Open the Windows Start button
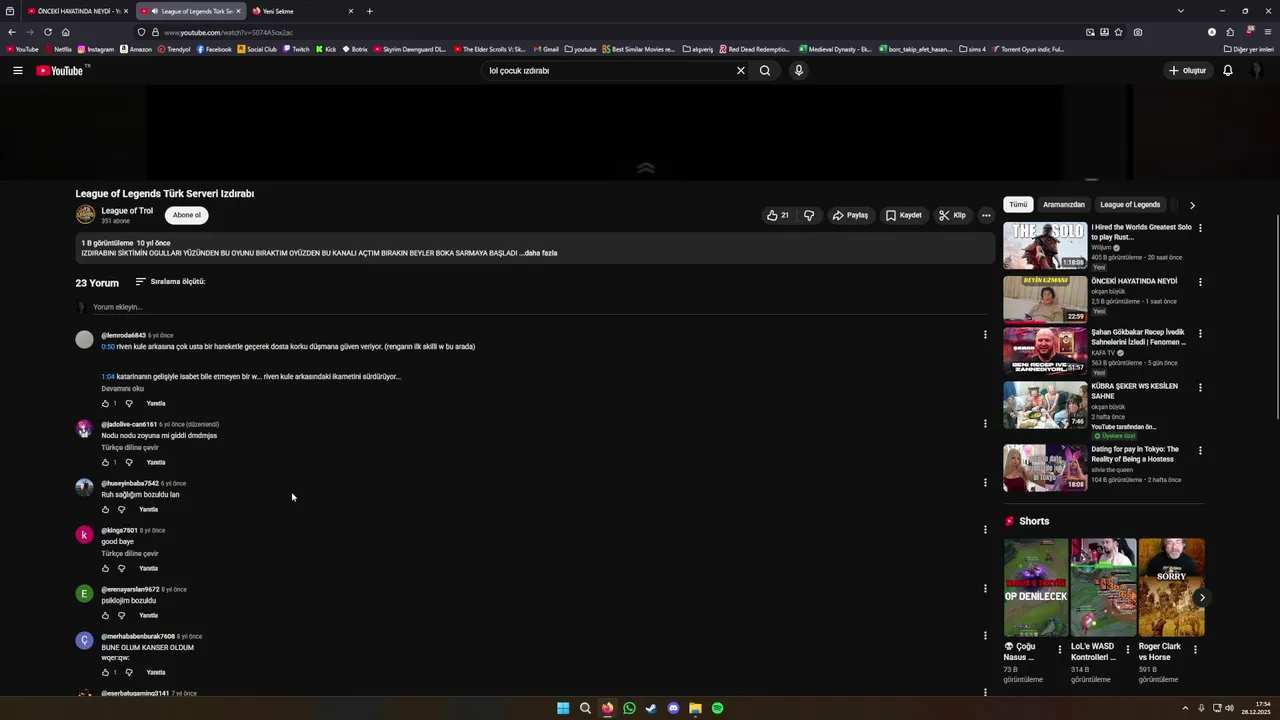Viewport: 1280px width, 720px height. pos(563,708)
